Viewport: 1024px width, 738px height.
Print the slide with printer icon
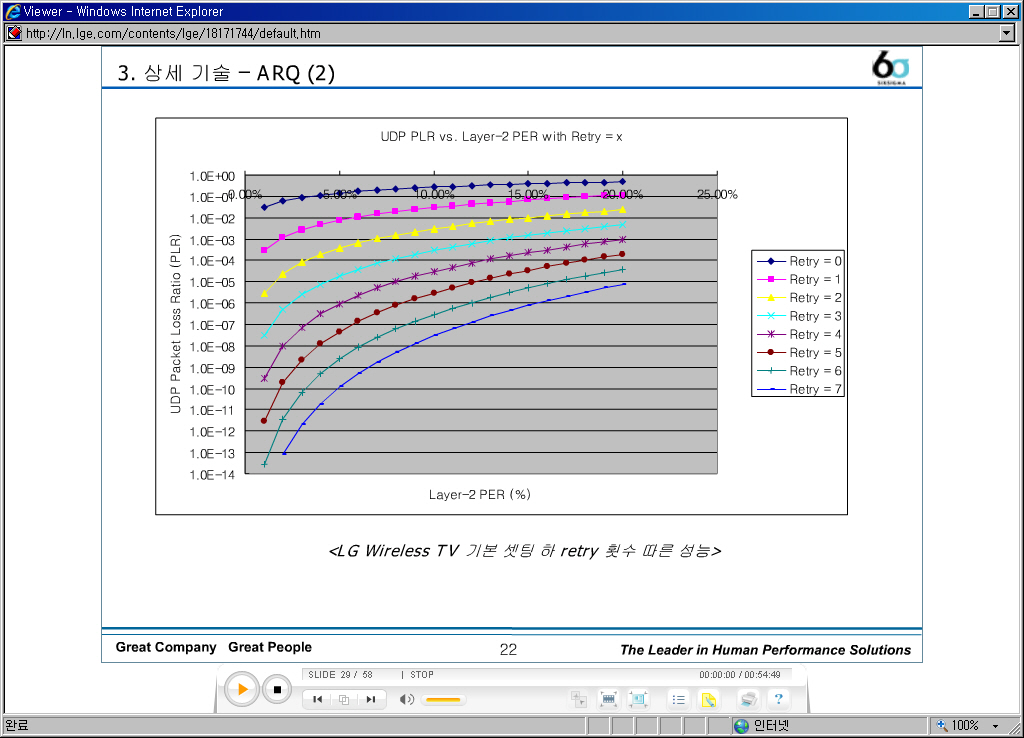[x=747, y=699]
